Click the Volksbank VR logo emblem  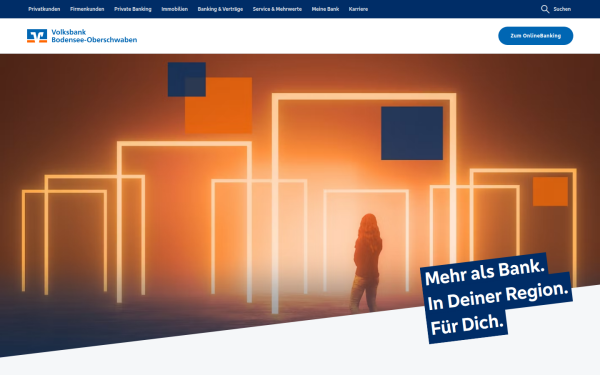click(37, 36)
